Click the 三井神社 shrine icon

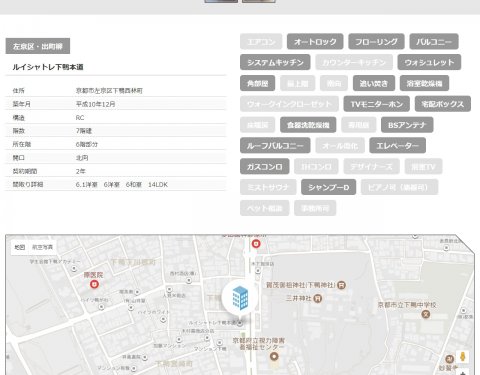(x=318, y=298)
